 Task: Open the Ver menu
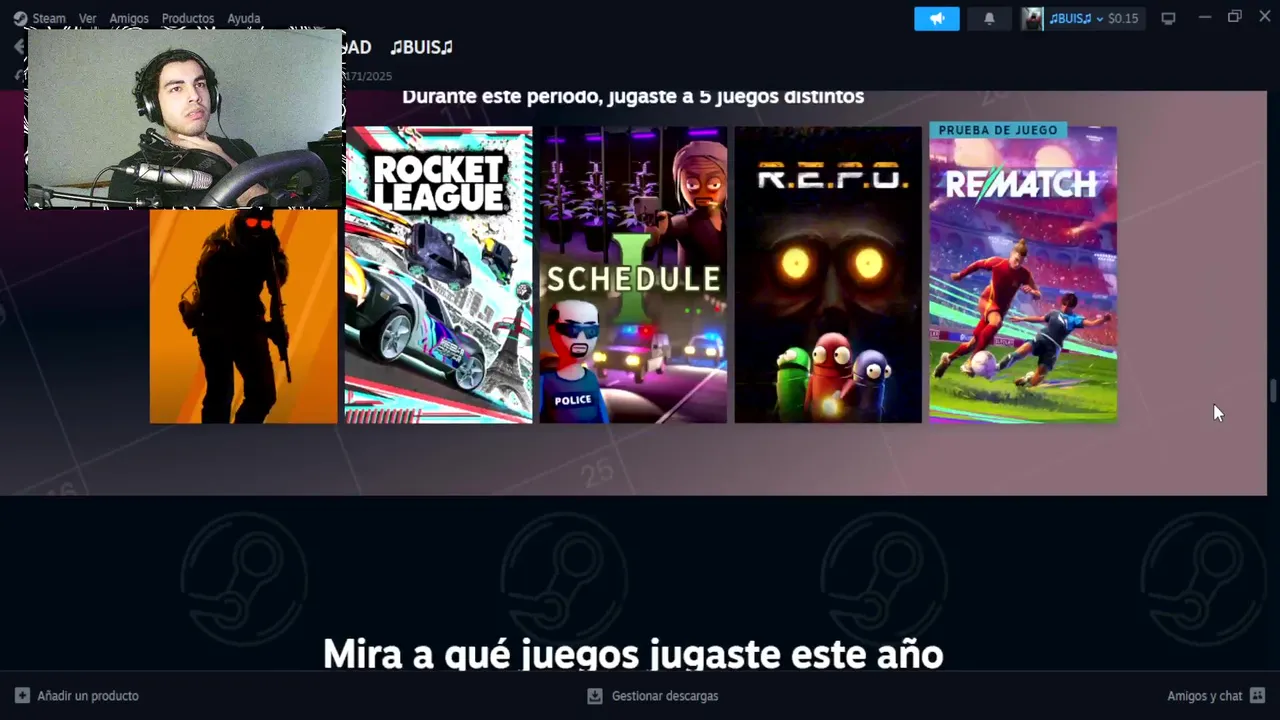tap(88, 18)
